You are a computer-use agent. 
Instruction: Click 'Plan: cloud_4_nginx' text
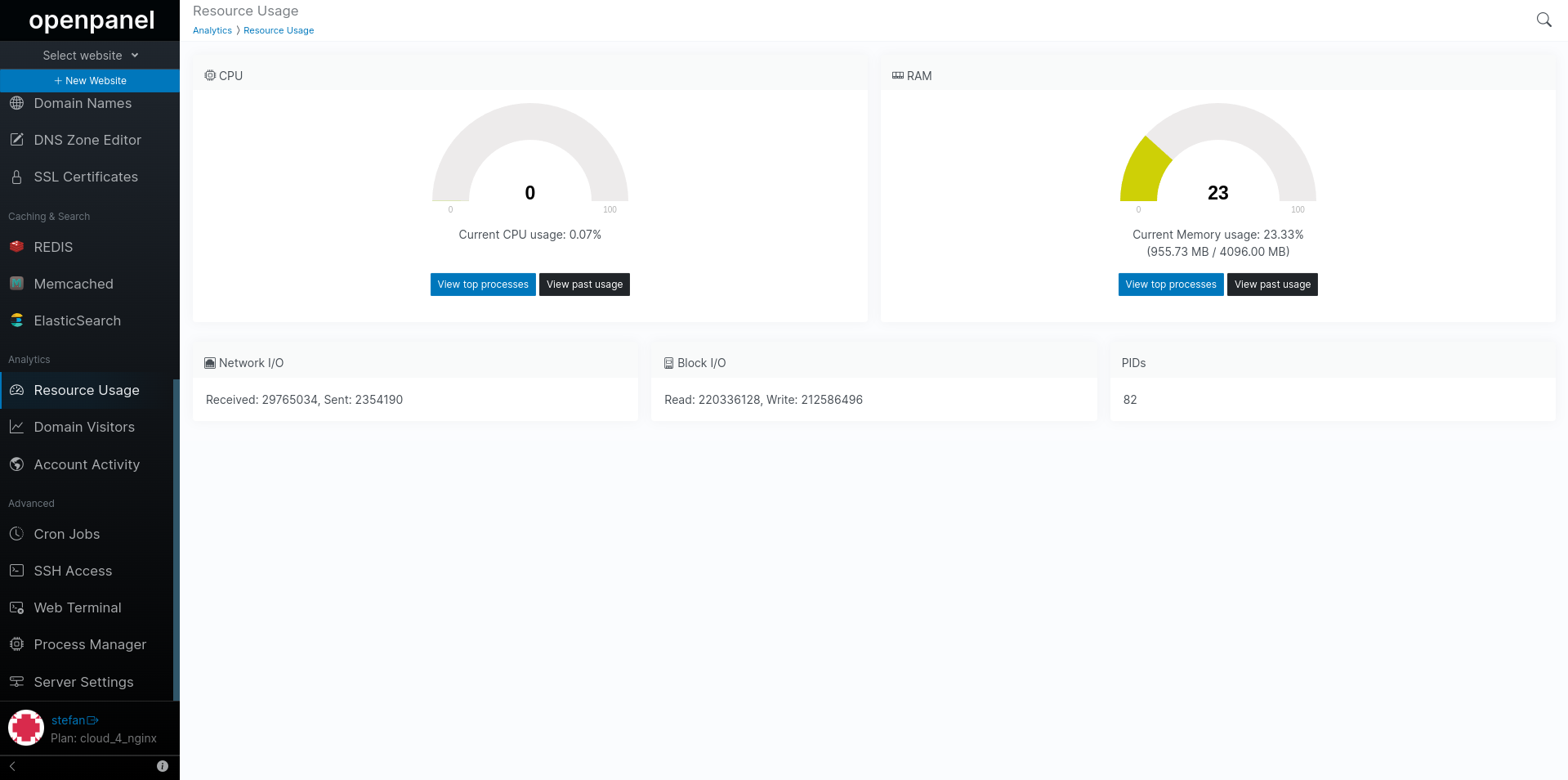click(104, 738)
